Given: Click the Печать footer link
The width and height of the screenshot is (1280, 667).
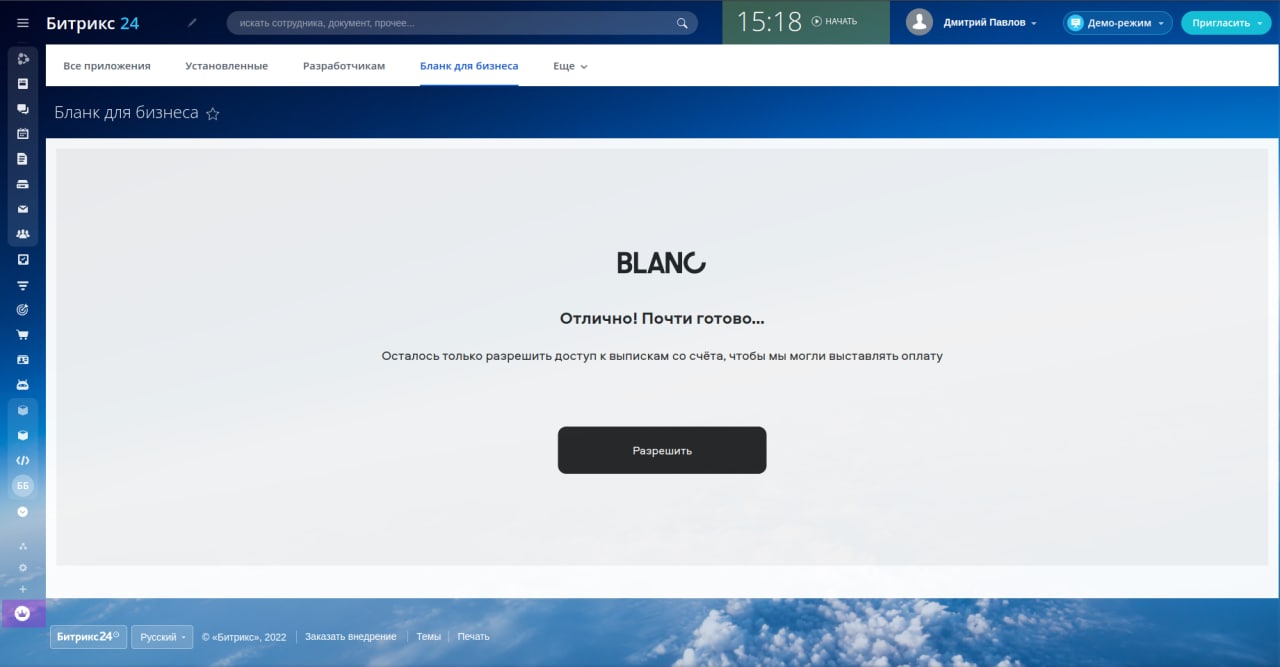Looking at the screenshot, I should click(x=474, y=637).
